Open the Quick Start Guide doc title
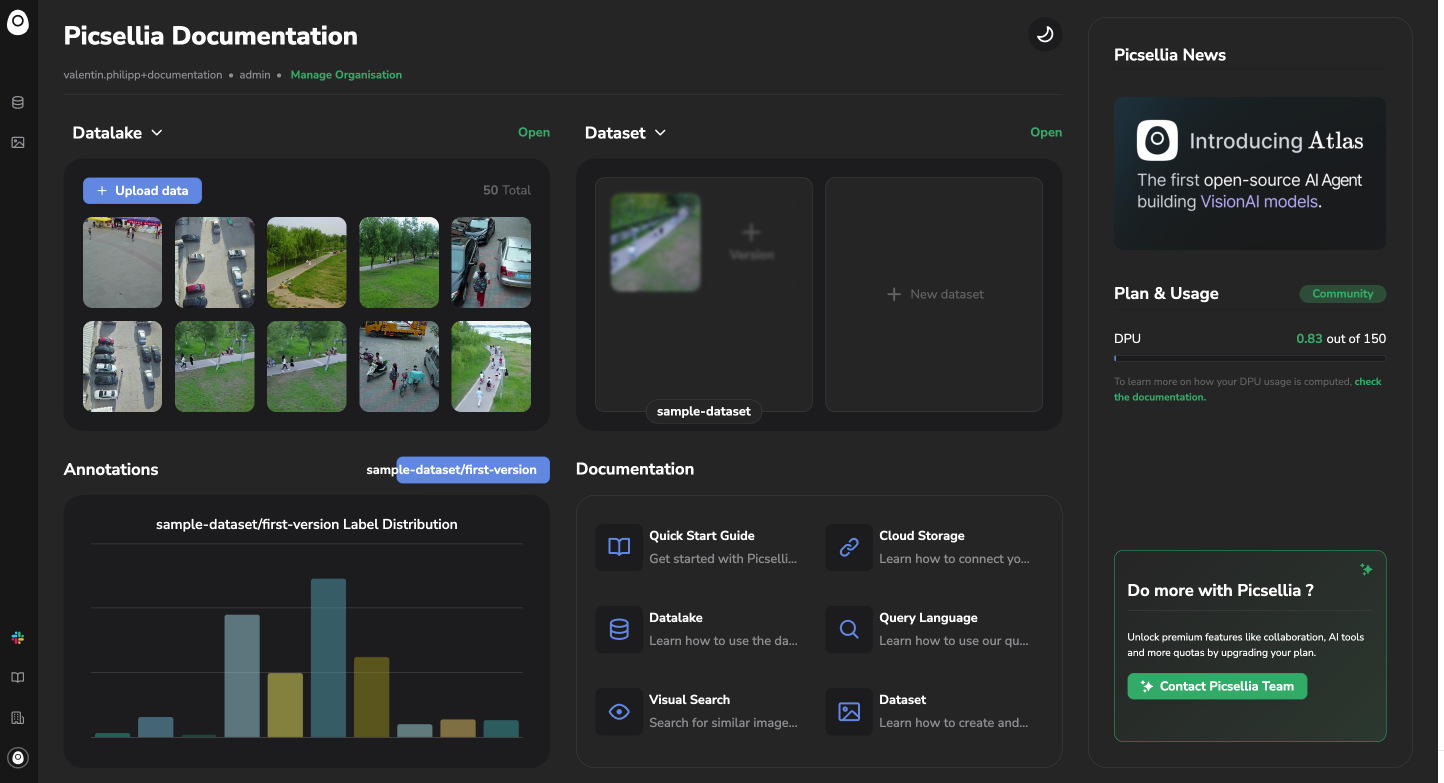1444x783 pixels. coord(702,536)
